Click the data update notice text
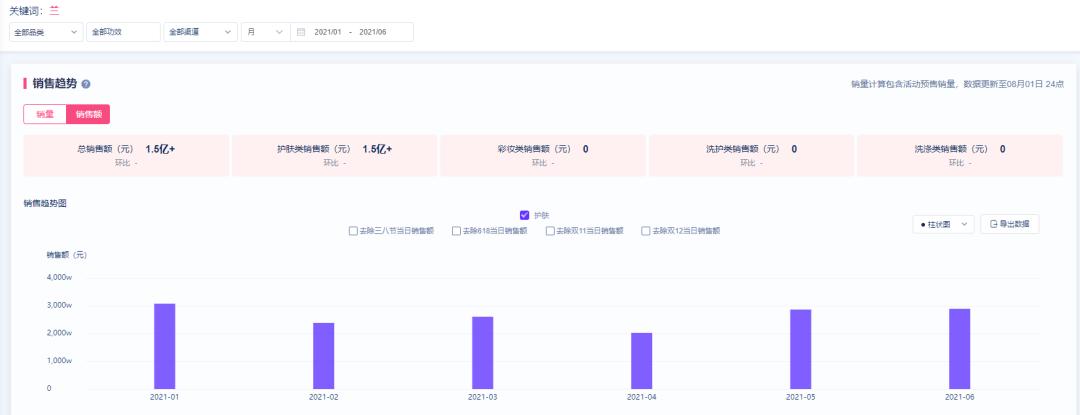Image resolution: width=1080 pixels, height=415 pixels. point(957,84)
